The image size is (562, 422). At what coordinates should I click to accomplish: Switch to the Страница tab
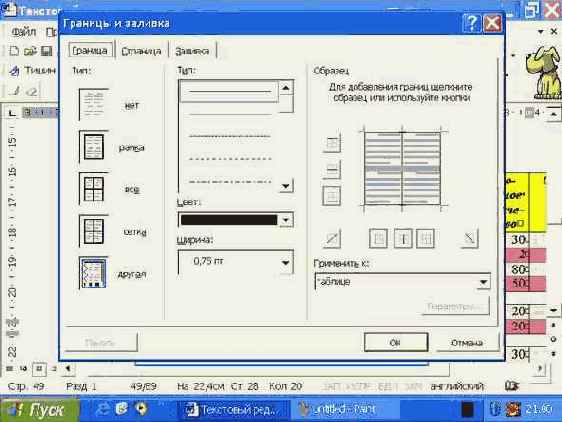point(141,51)
